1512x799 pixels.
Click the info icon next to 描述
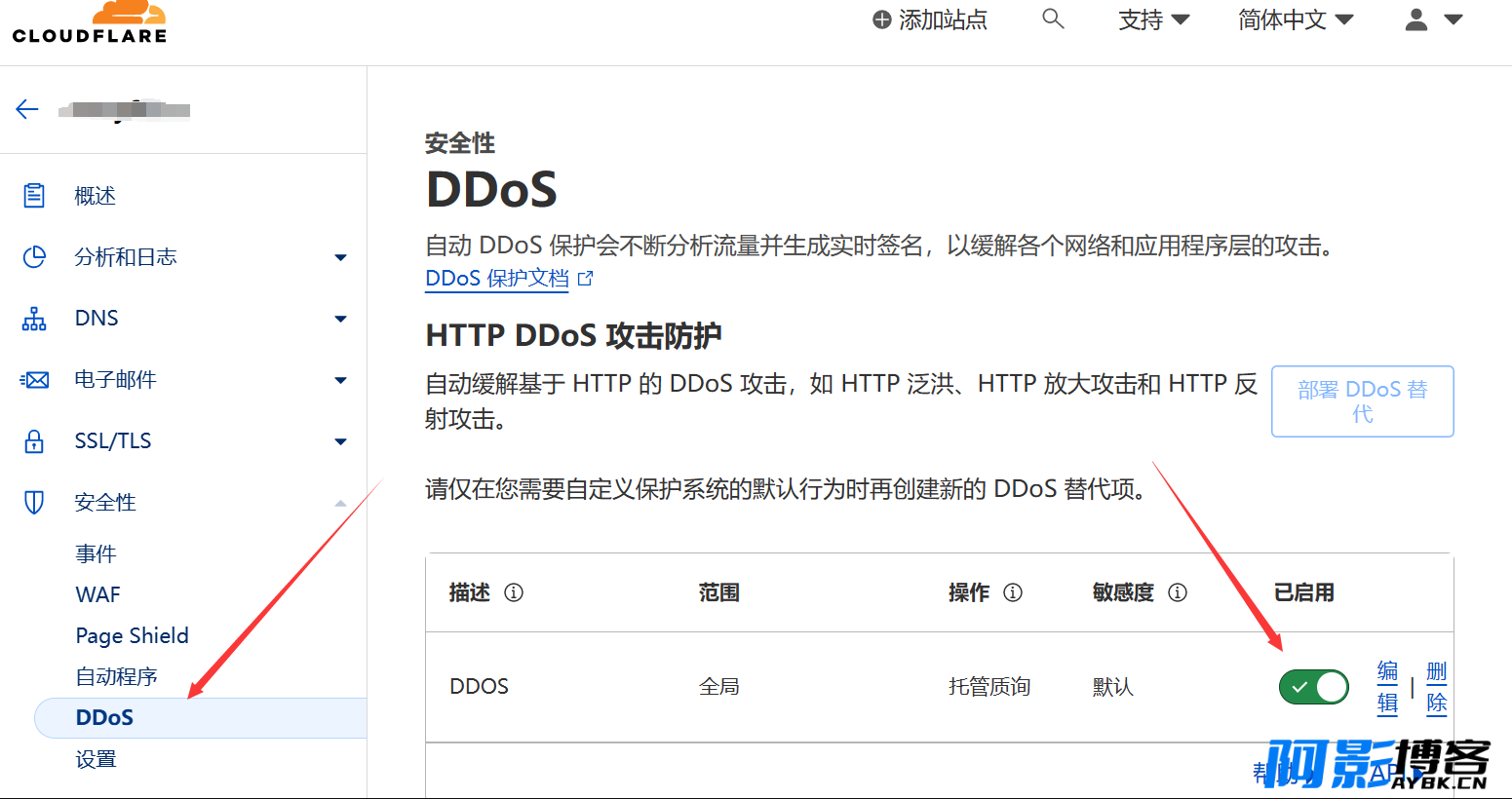[x=514, y=592]
